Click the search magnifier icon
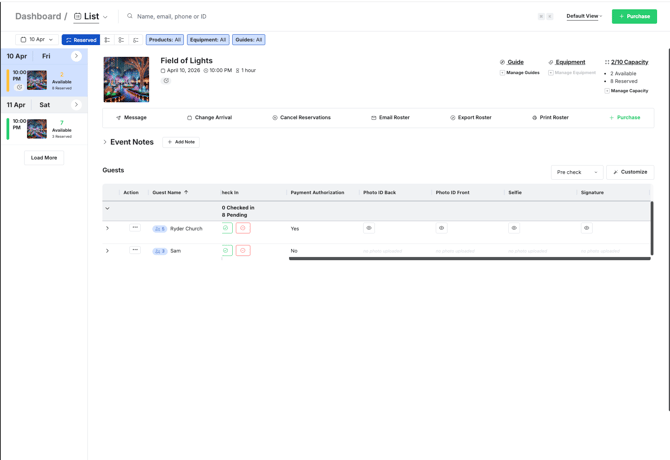This screenshot has height=460, width=670. (x=129, y=16)
